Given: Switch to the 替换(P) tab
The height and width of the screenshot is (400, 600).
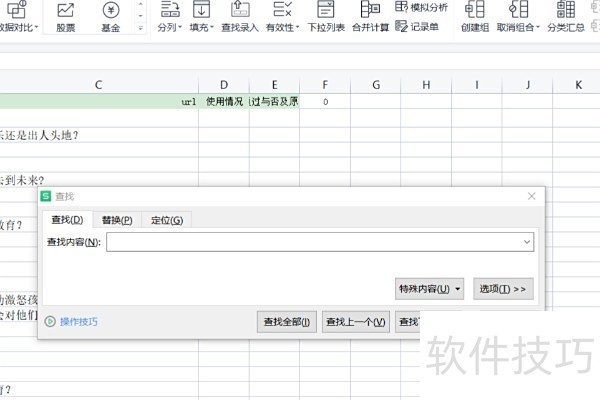Looking at the screenshot, I should click(117, 220).
